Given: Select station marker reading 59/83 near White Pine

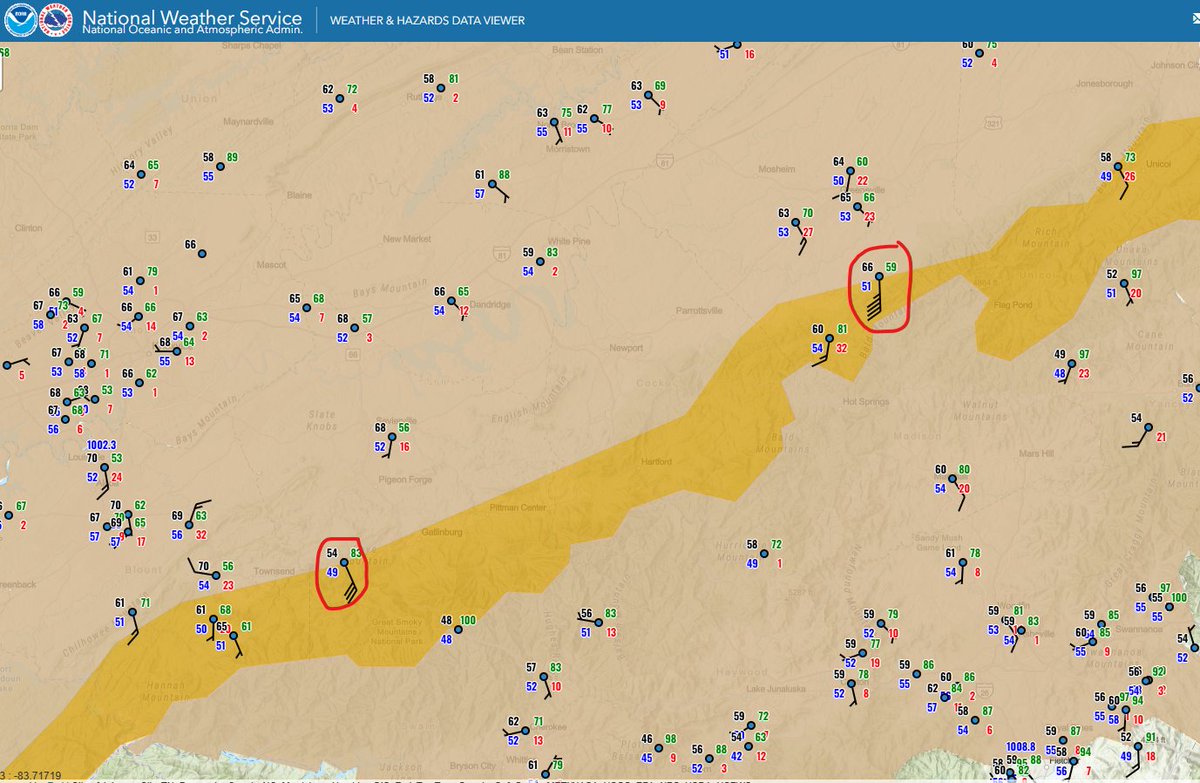Looking at the screenshot, I should point(541,262).
